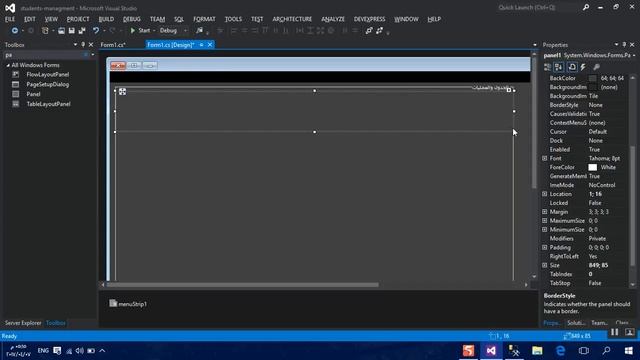Select PageSetupDialog in the Toolbox
Screen dimensions: 640x360
[48, 84]
